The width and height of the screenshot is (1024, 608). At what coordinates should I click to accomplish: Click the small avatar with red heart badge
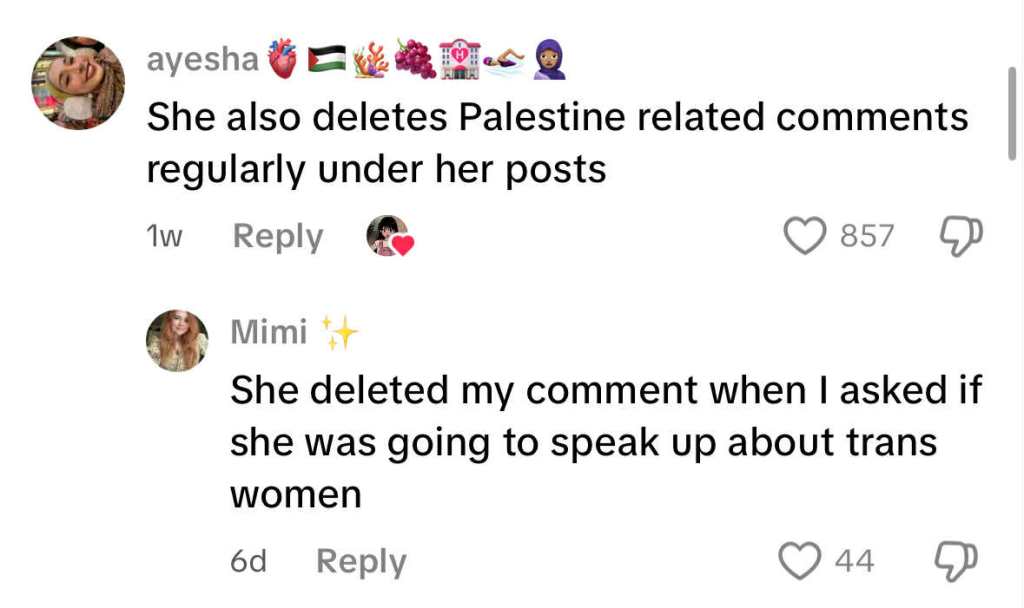pyautogui.click(x=388, y=236)
